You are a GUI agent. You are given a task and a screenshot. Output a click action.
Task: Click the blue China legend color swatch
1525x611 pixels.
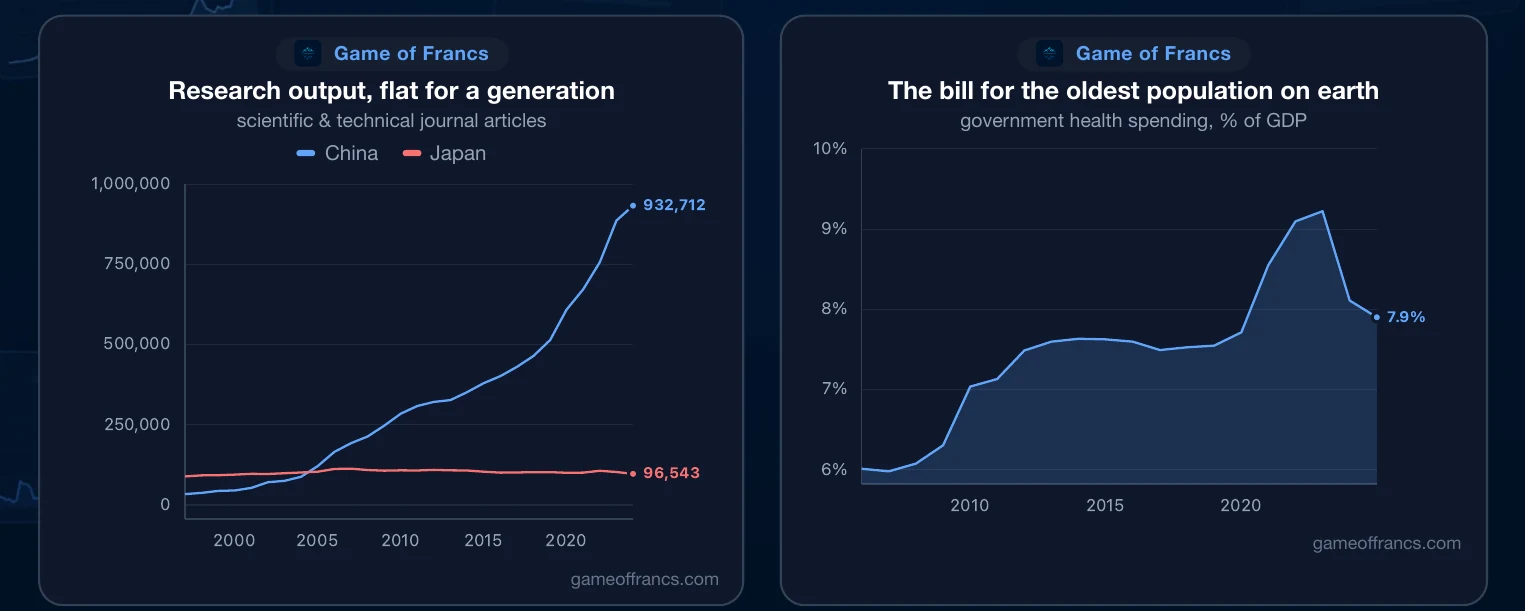coord(306,153)
